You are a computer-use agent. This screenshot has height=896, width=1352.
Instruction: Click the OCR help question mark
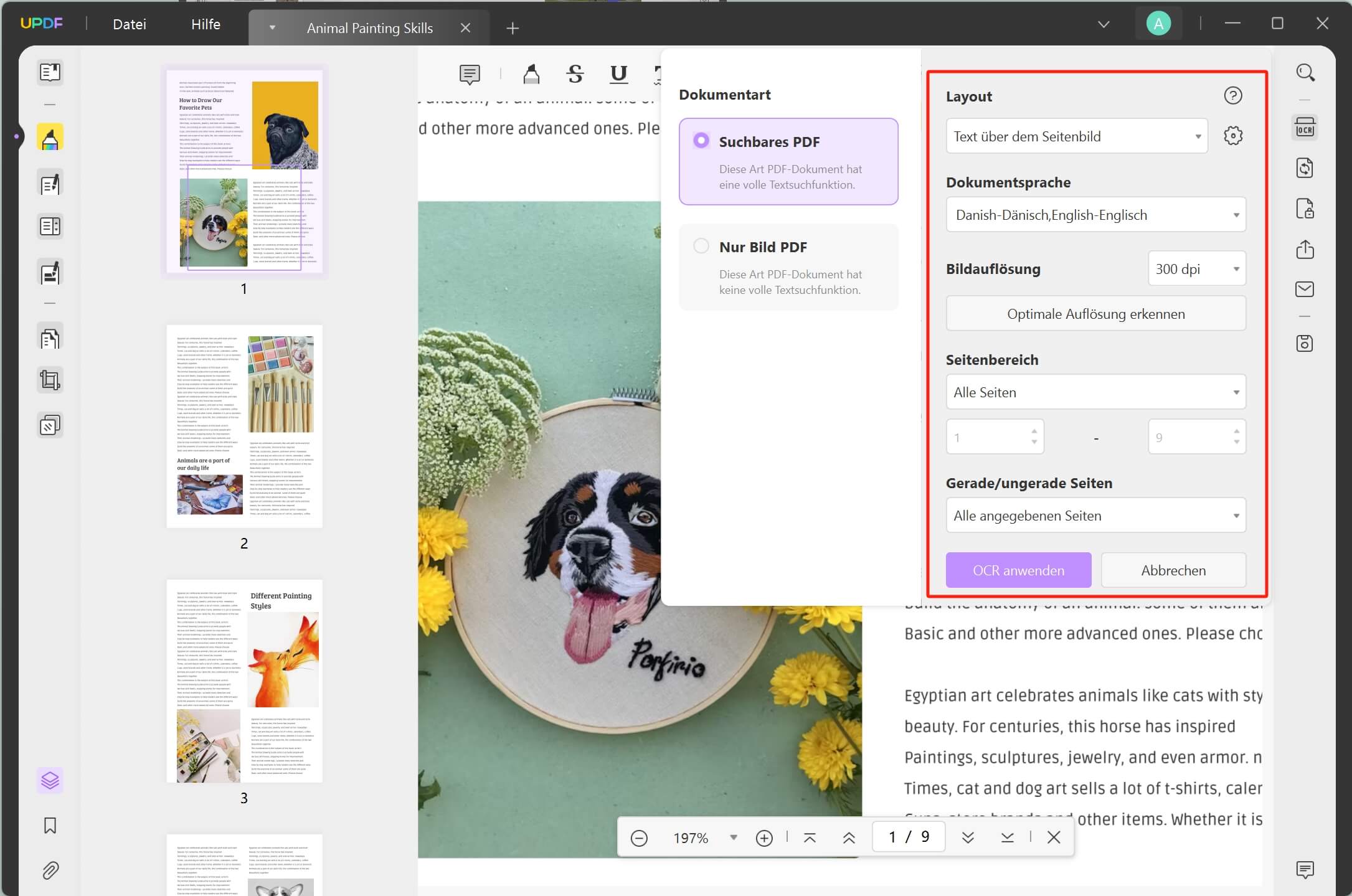pos(1233,95)
